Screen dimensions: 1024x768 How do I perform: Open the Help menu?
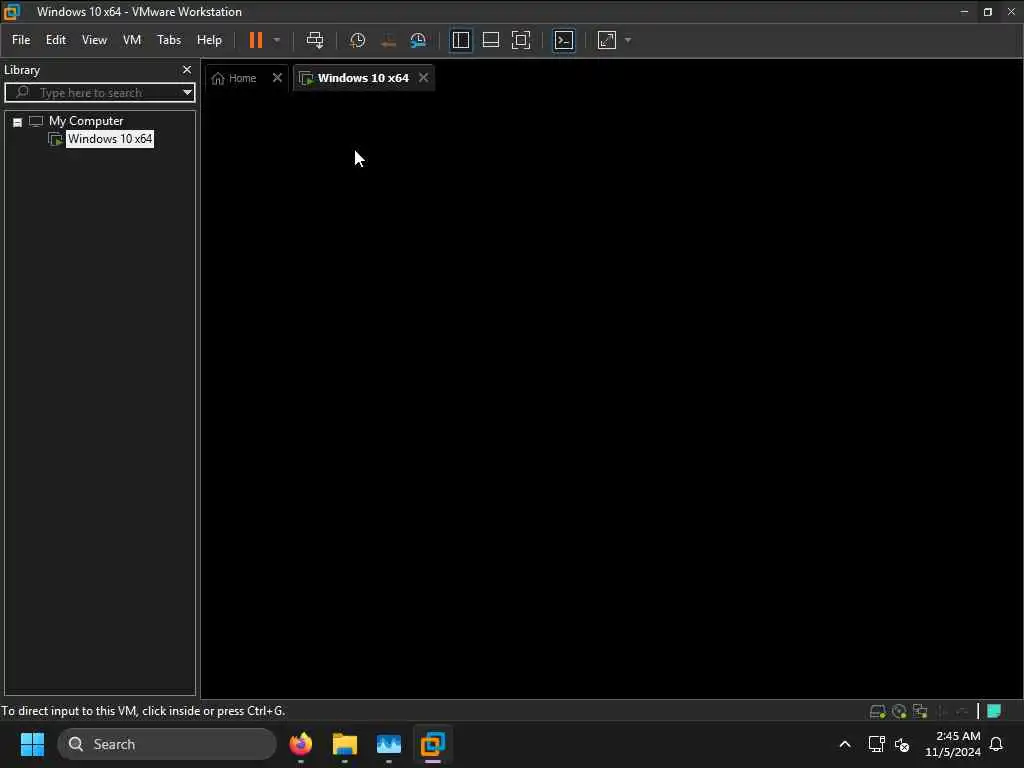[x=209, y=40]
